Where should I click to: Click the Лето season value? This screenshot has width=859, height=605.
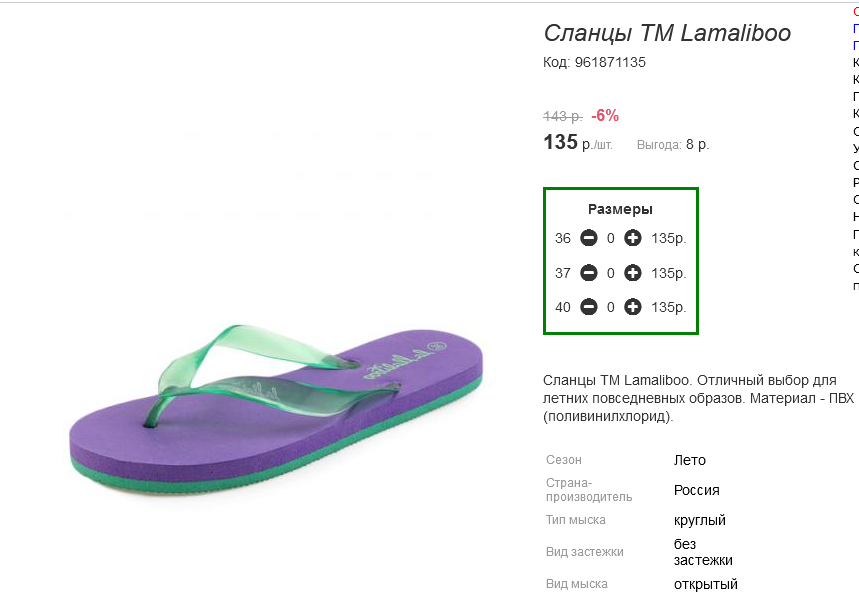point(690,460)
